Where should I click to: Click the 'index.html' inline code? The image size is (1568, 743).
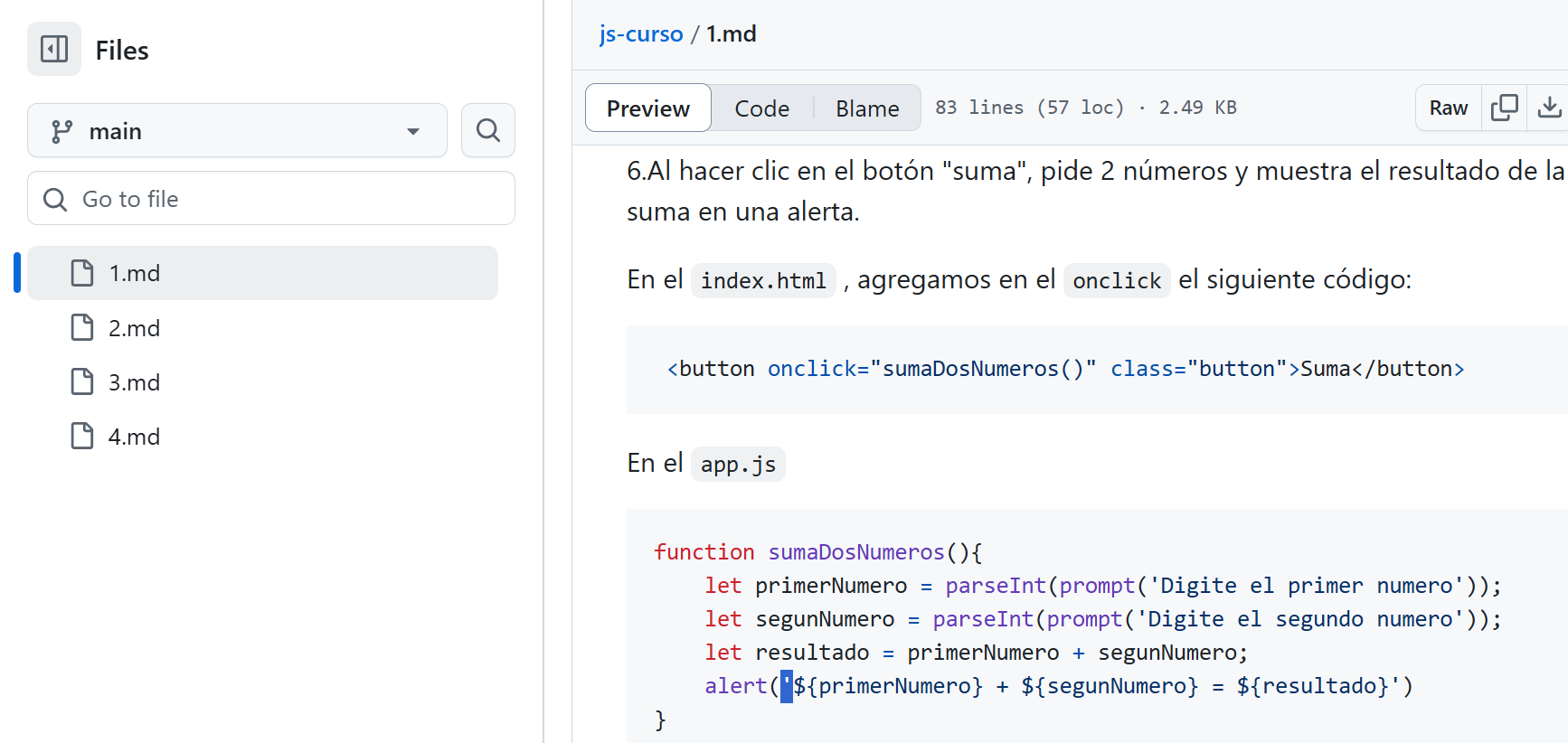pyautogui.click(x=763, y=281)
